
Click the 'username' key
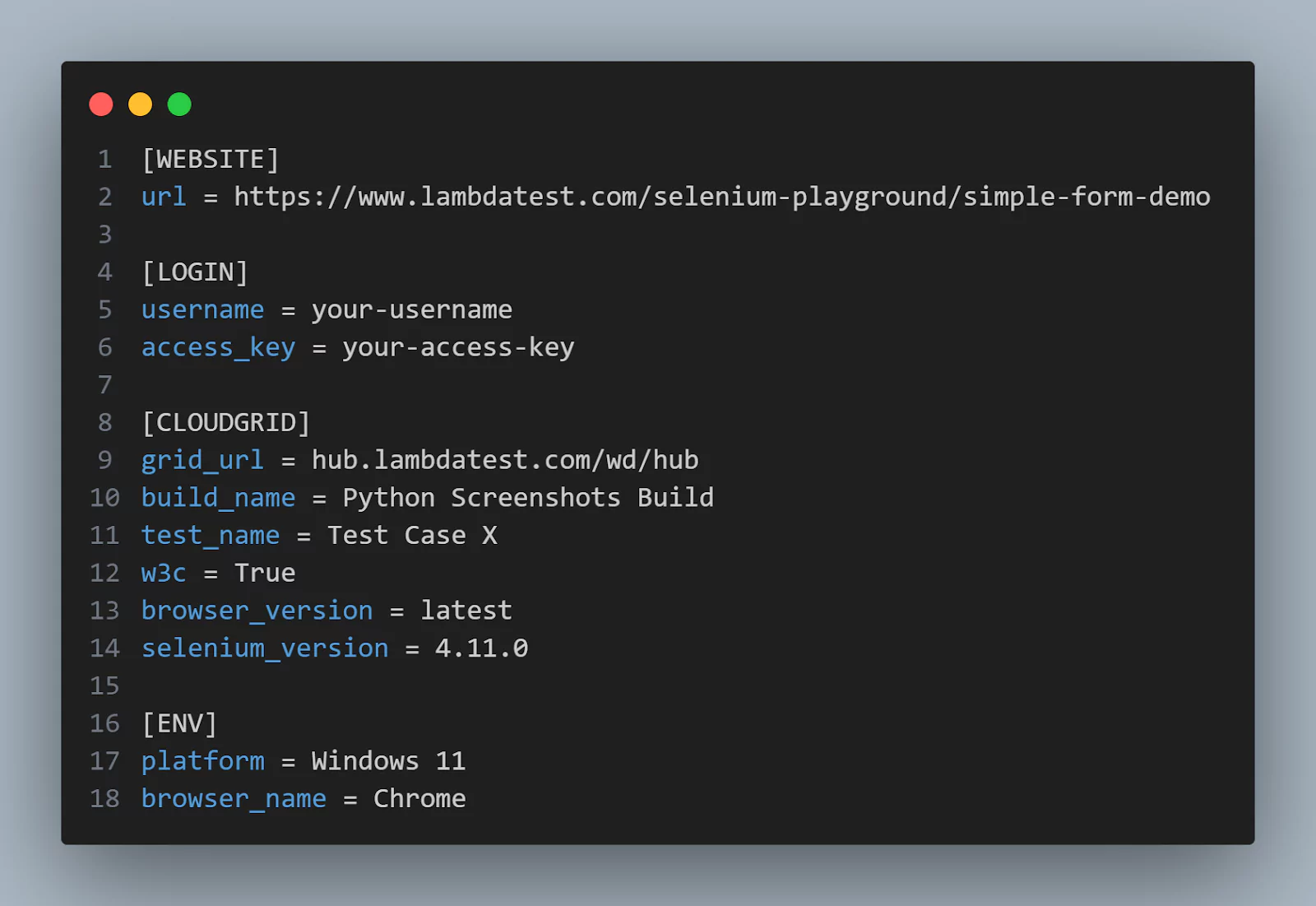[203, 309]
